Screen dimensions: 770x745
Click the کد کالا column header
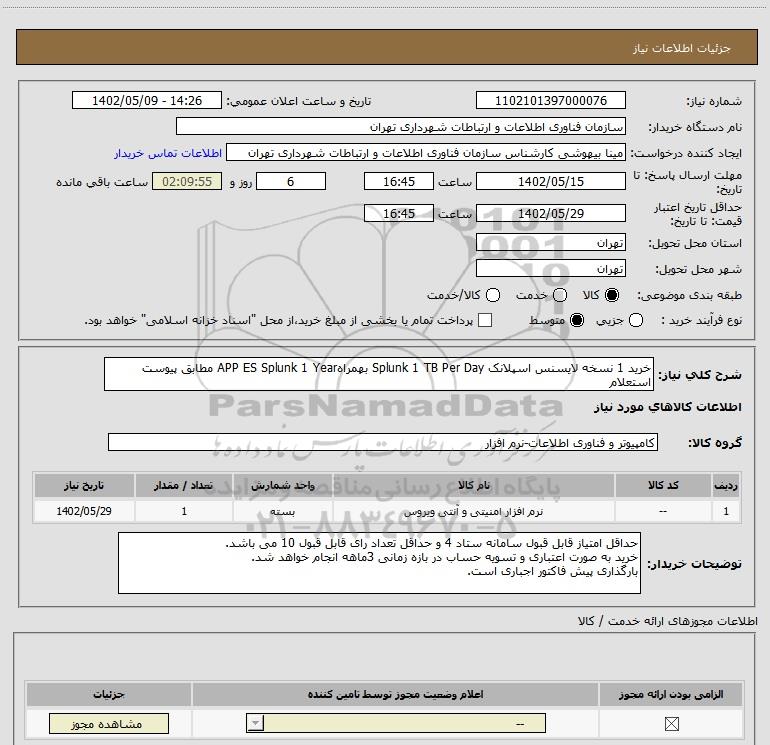point(663,485)
